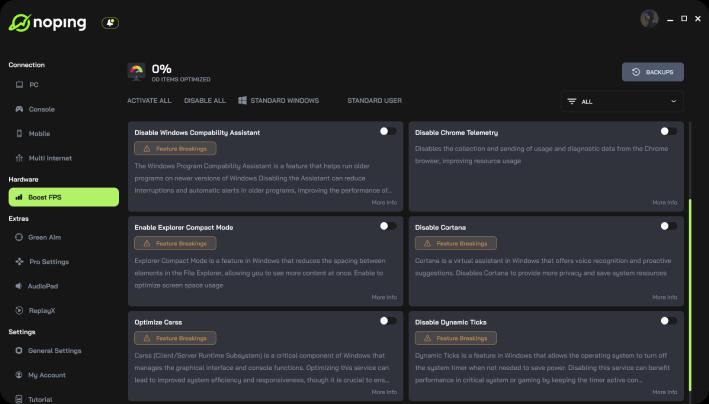Viewport: 709px width, 404px height.
Task: Enable the Explorer Compact Mode switch
Action: point(388,226)
